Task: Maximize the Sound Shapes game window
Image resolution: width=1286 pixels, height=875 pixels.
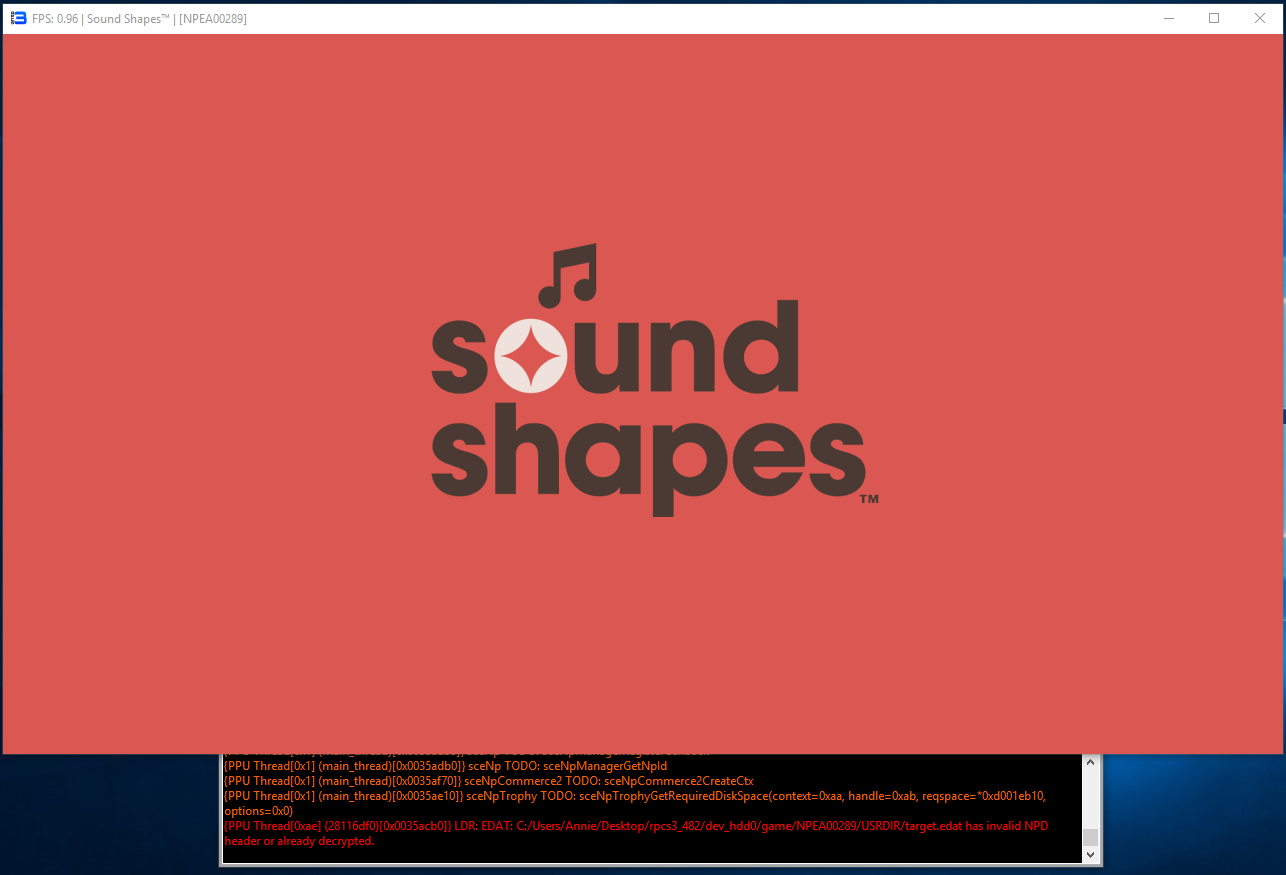Action: tap(1214, 18)
